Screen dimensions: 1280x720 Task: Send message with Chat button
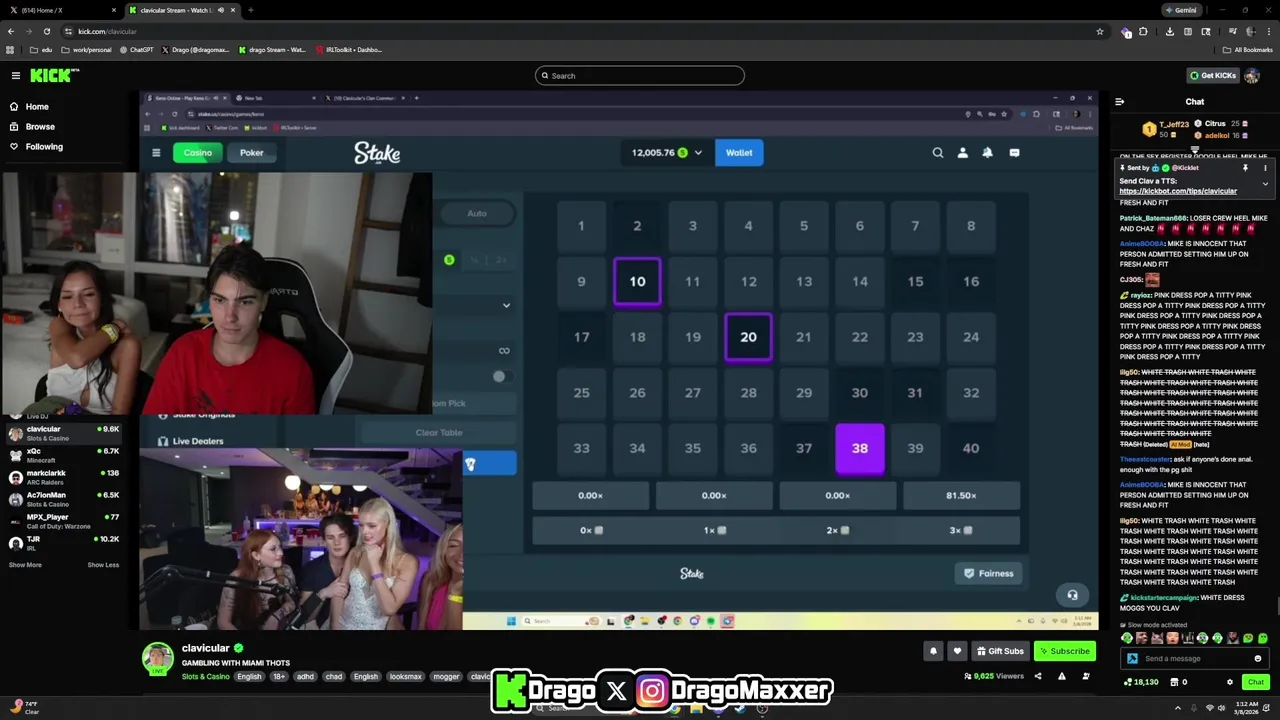[1255, 682]
